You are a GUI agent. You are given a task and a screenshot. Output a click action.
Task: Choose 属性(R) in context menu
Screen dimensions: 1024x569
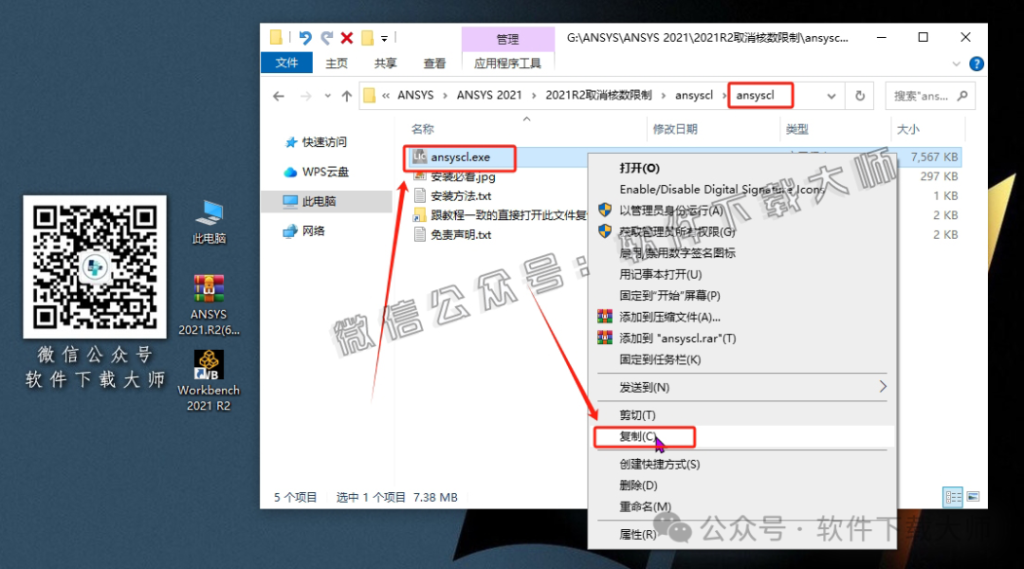coord(637,534)
